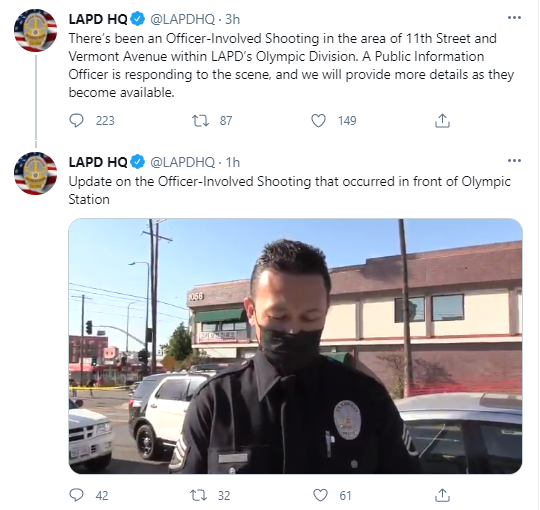Open the Officer-Involved Shooting tweet text
This screenshot has height=510, width=540.
click(291, 65)
